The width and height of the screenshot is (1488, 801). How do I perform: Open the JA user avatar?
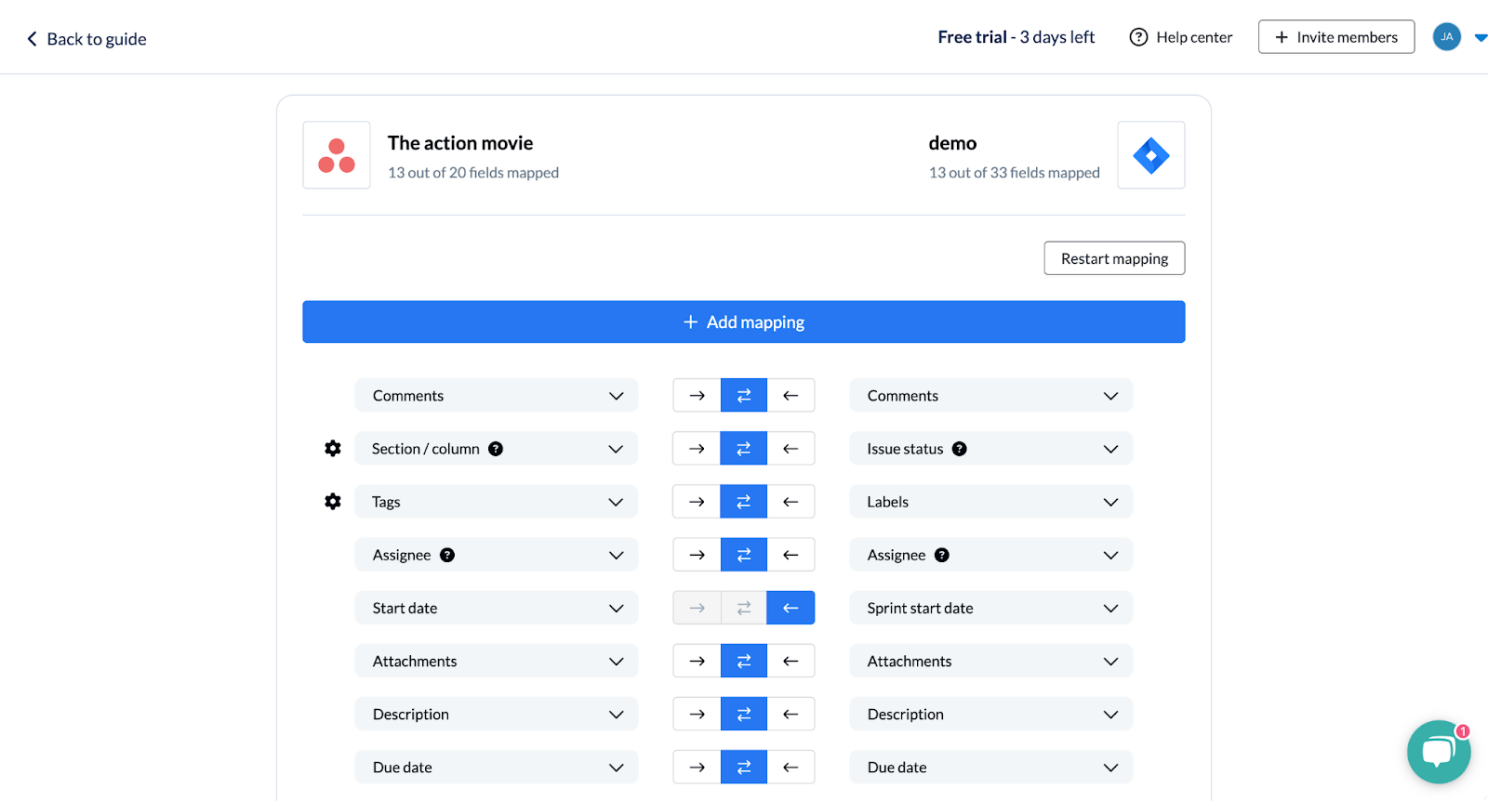click(x=1446, y=37)
